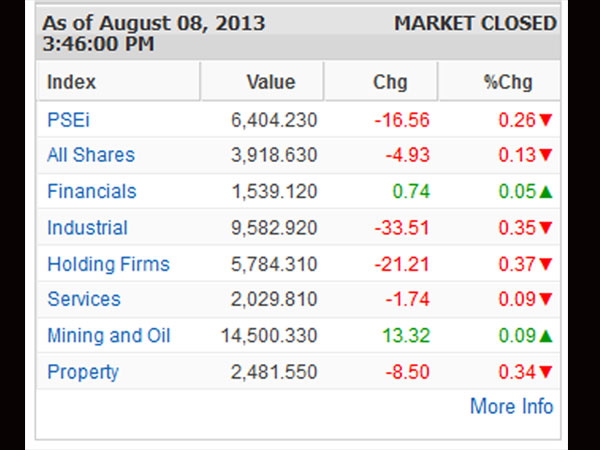
Task: Click the Value column header
Action: point(271,82)
